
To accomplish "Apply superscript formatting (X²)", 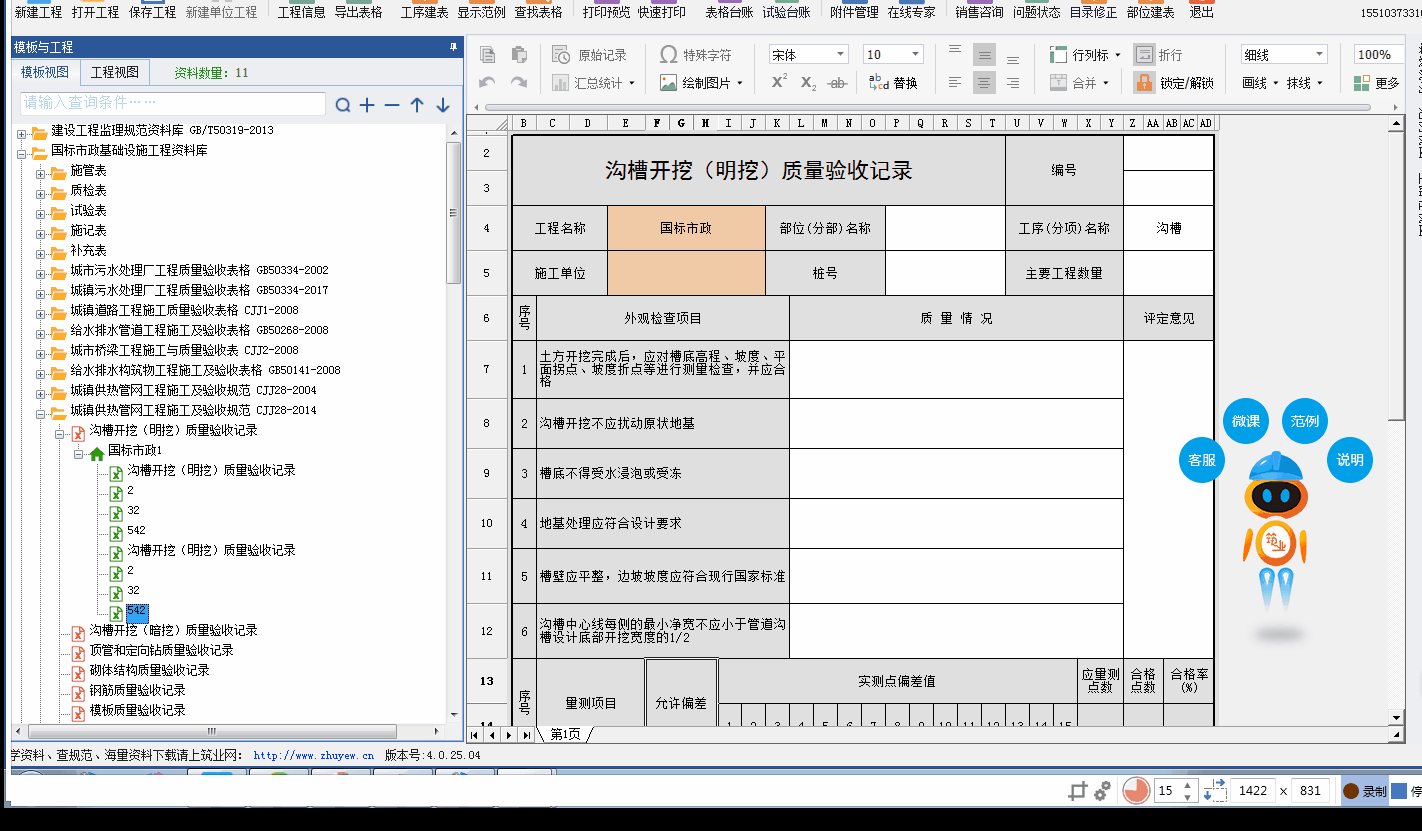I will tap(779, 83).
